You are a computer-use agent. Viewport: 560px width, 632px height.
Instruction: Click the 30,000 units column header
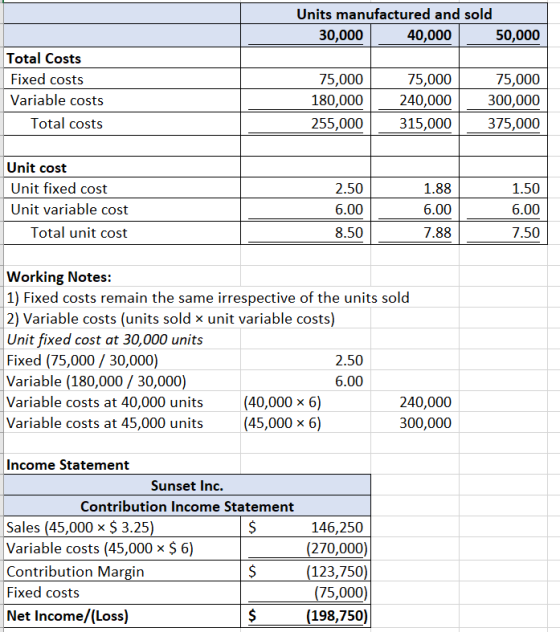point(306,35)
